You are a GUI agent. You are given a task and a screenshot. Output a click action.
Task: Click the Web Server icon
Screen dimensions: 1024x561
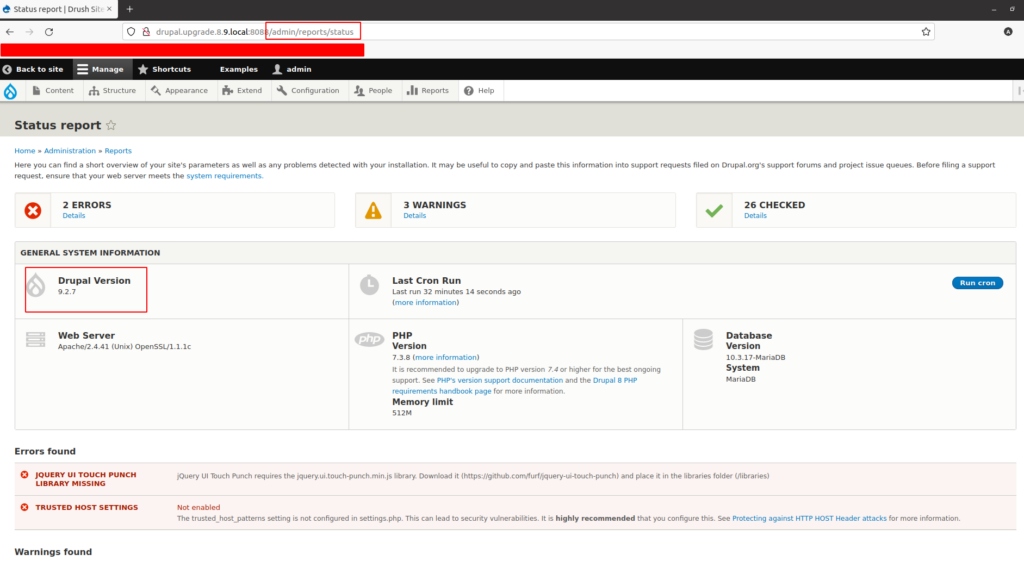(x=35, y=340)
